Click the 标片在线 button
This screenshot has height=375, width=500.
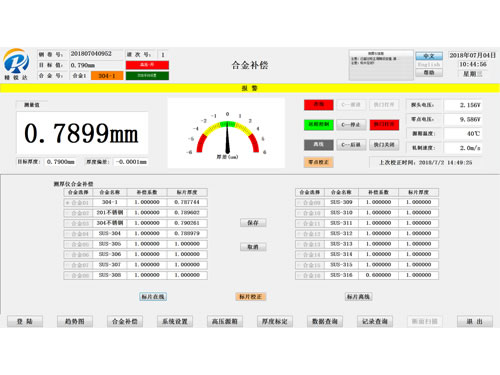(x=153, y=297)
